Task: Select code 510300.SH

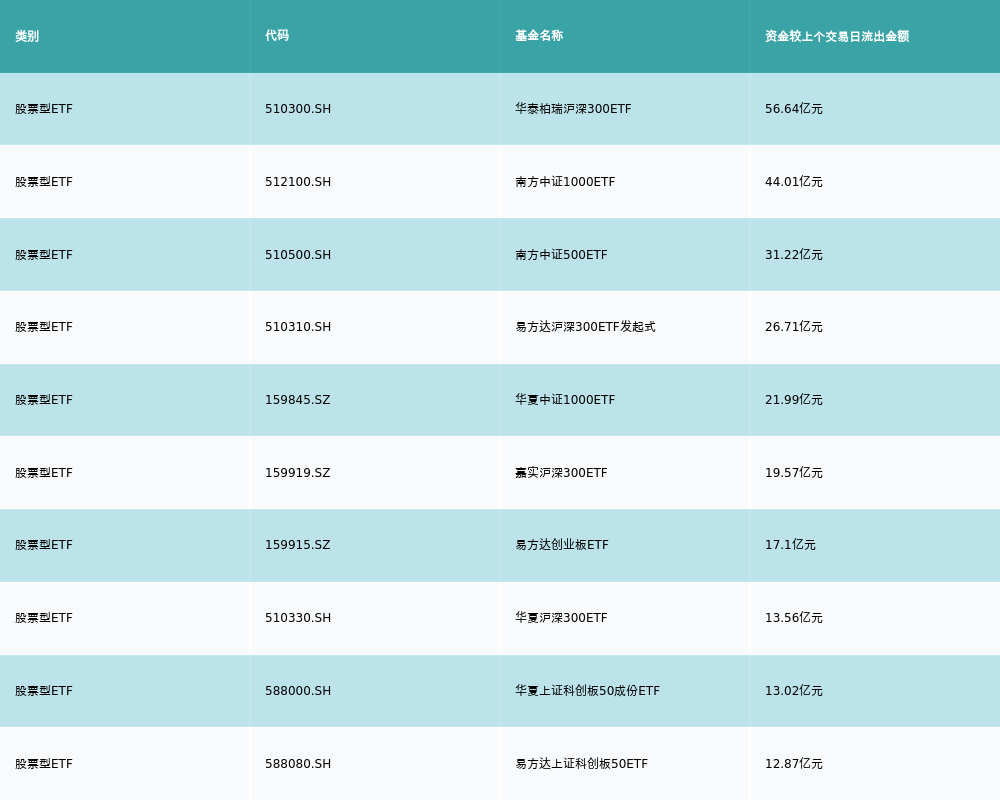Action: (298, 109)
